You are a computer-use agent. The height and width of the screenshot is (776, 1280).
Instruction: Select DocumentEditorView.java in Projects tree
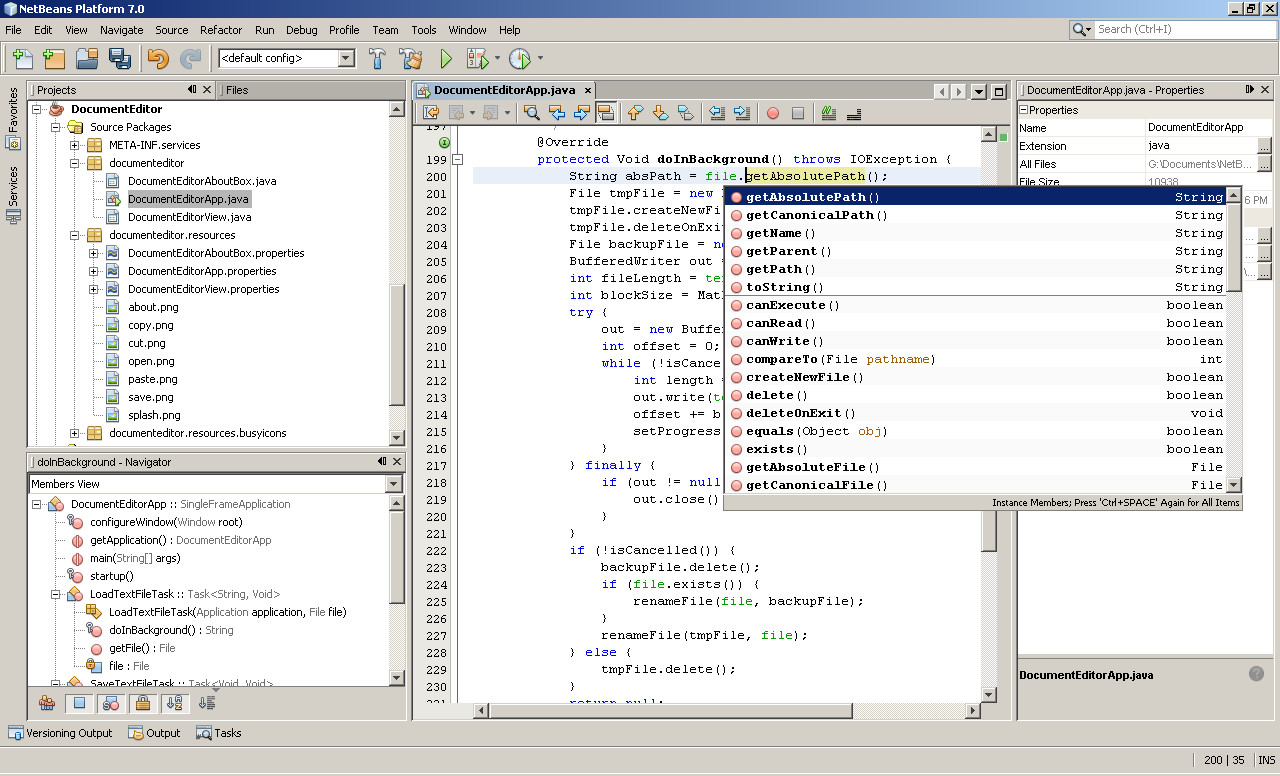[189, 217]
